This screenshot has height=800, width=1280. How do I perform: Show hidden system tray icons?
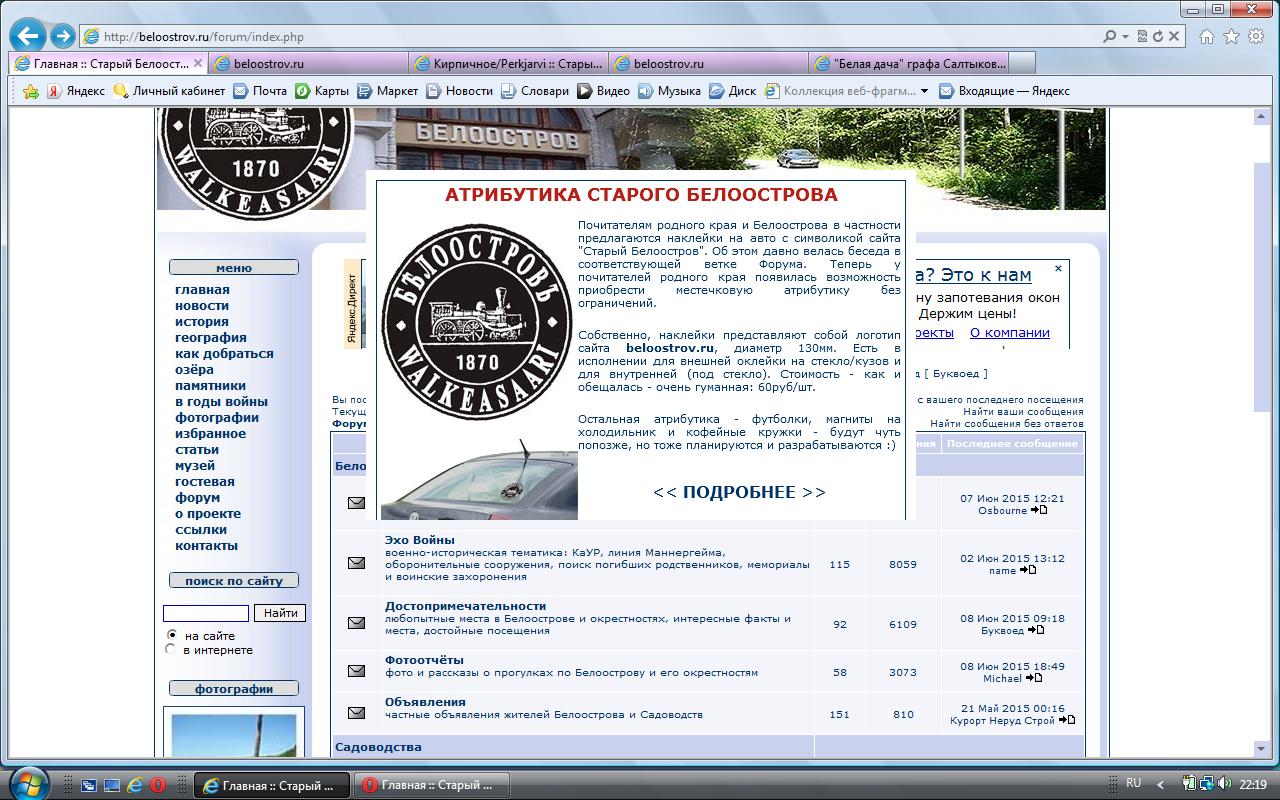coord(1161,784)
